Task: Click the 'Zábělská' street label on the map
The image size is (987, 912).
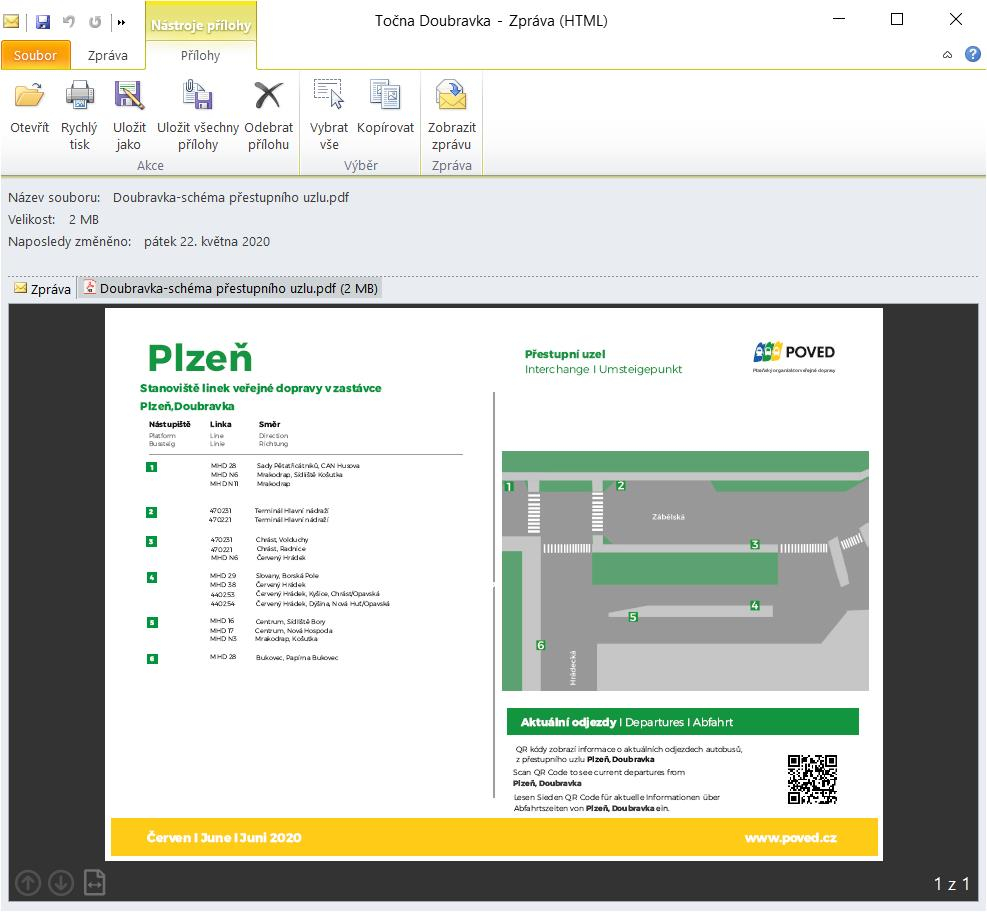Action: pyautogui.click(x=668, y=517)
